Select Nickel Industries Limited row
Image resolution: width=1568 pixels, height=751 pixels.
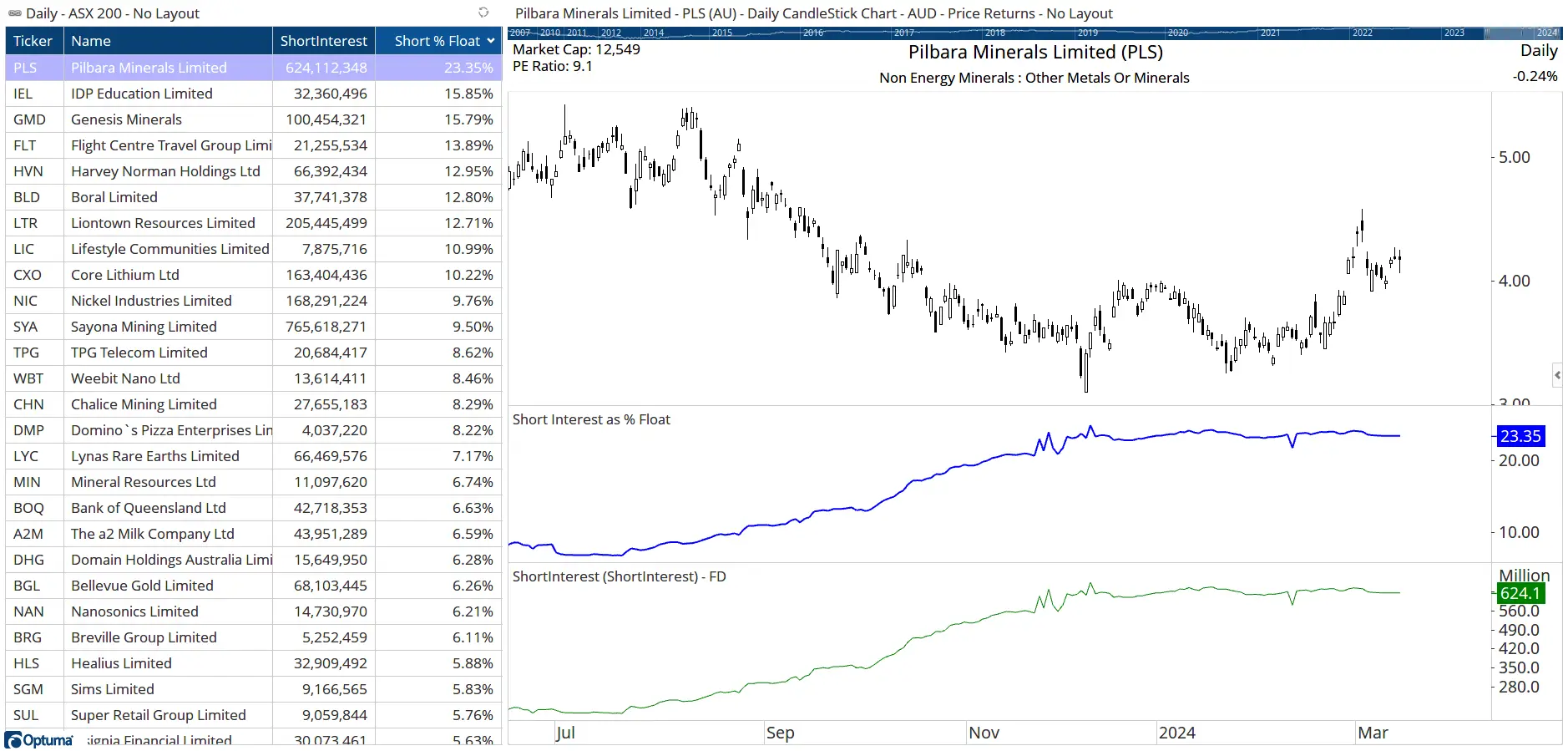[x=253, y=301]
